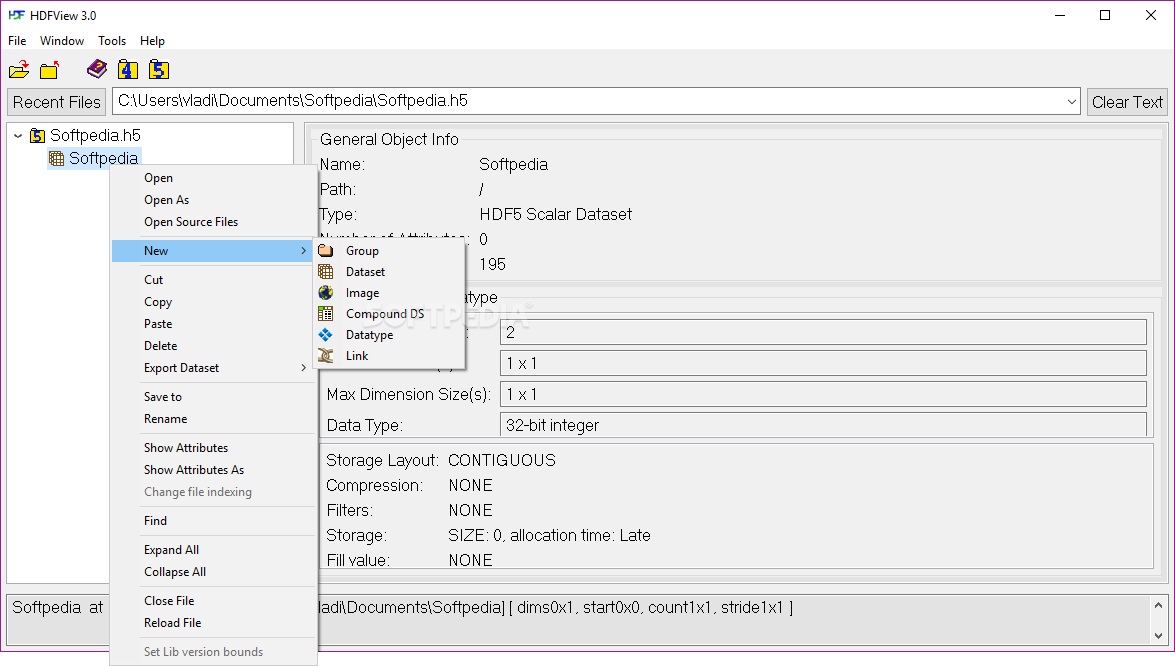Click the Link chain icon in submenu

click(x=326, y=355)
